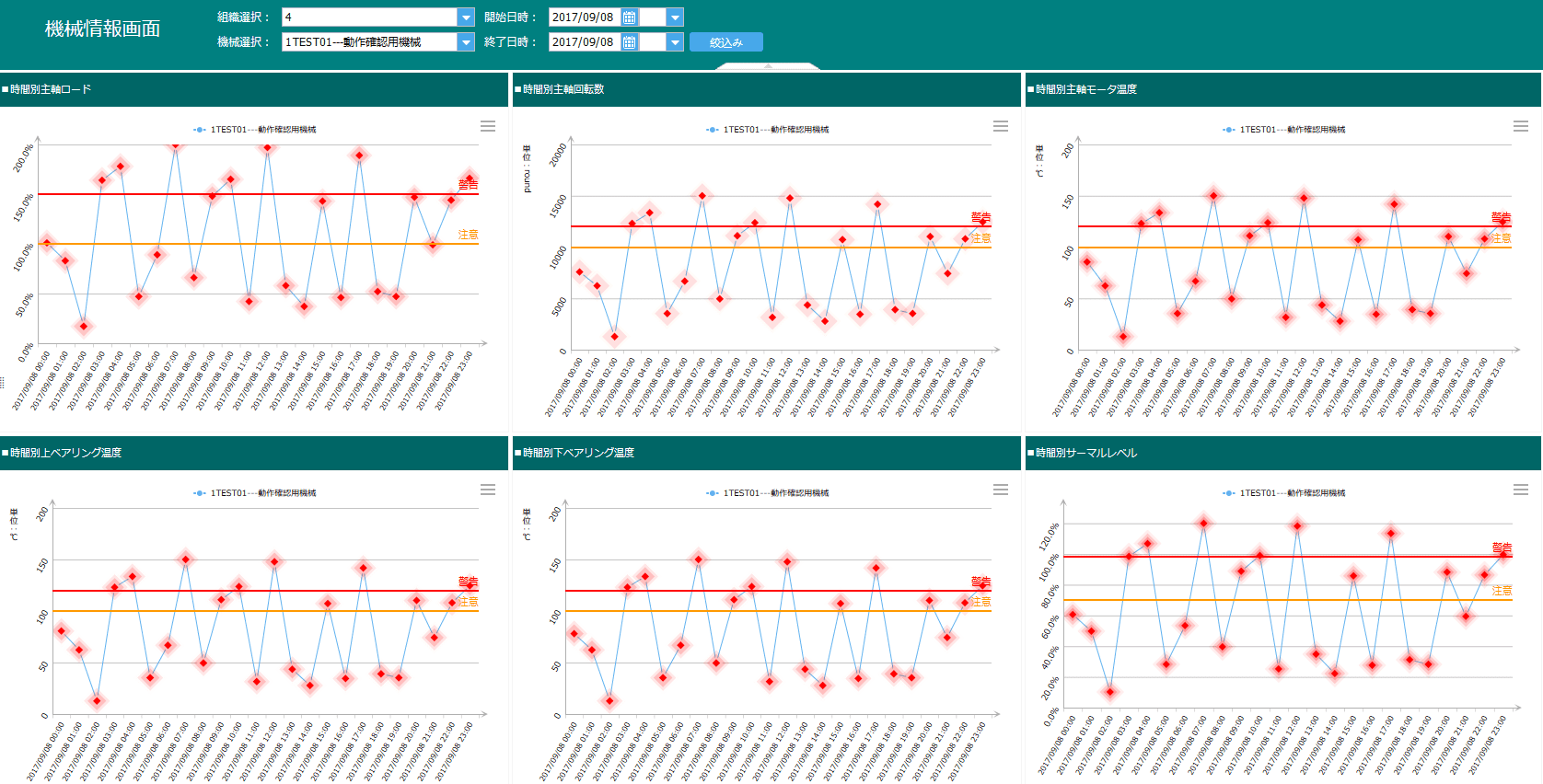Toggle 1TEST01 series in 下ベアリング温度 legend
This screenshot has height=784, width=1543.
point(768,493)
